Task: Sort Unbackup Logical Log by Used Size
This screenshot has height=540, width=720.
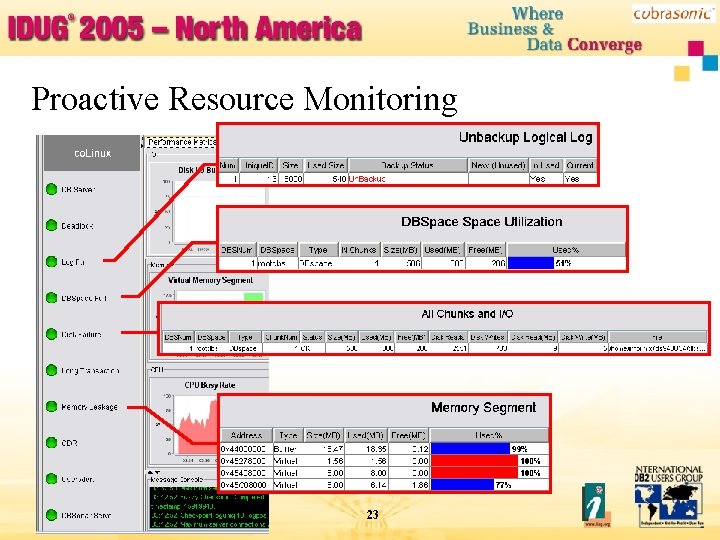Action: point(325,165)
